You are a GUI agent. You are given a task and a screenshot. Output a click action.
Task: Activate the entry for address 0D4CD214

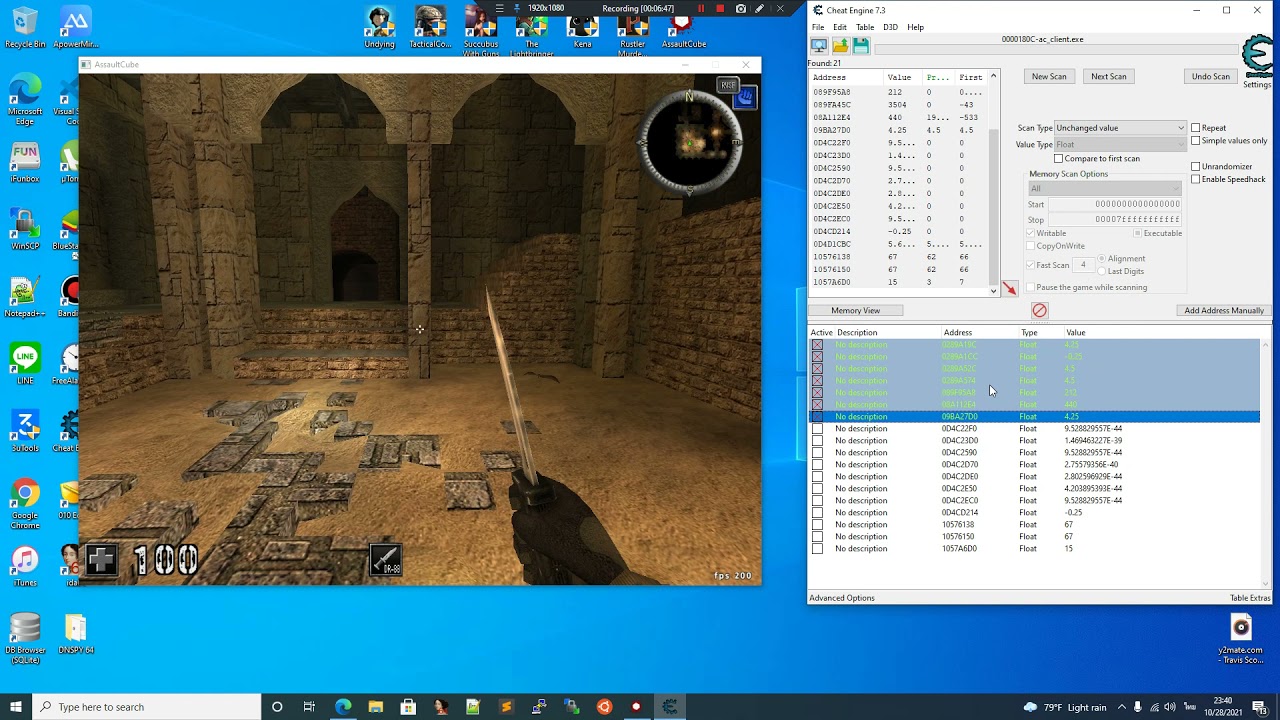[x=817, y=513]
